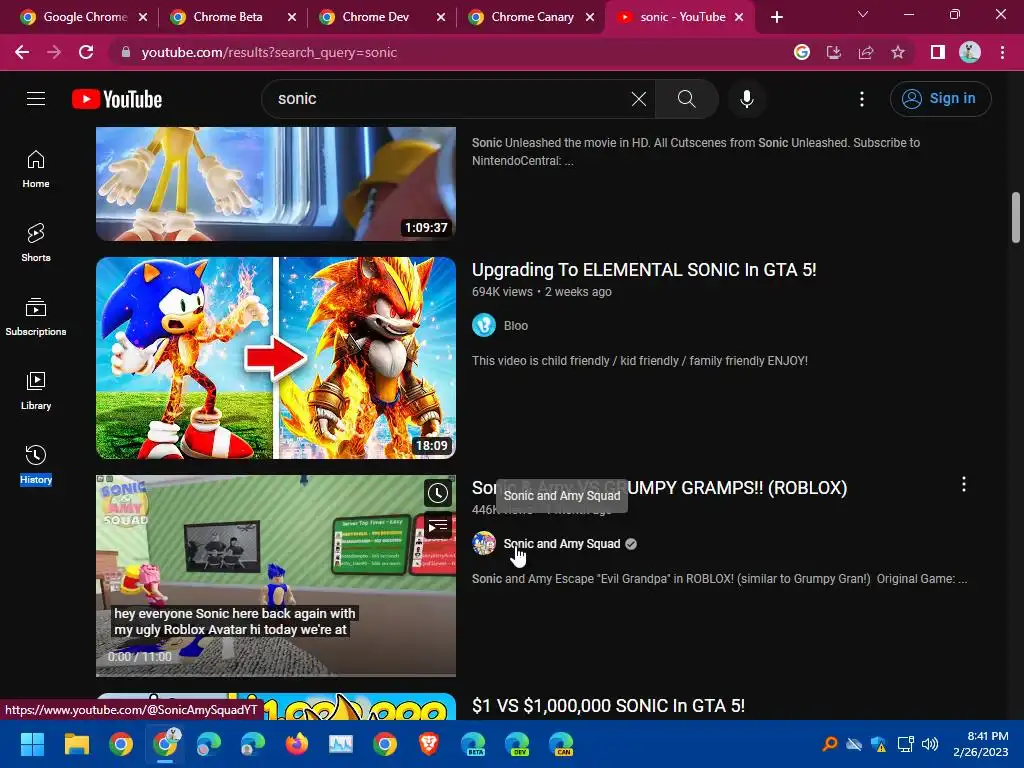Open Upgrading To ELEMENTAL SONIC video title
The width and height of the screenshot is (1024, 768).
pos(644,270)
